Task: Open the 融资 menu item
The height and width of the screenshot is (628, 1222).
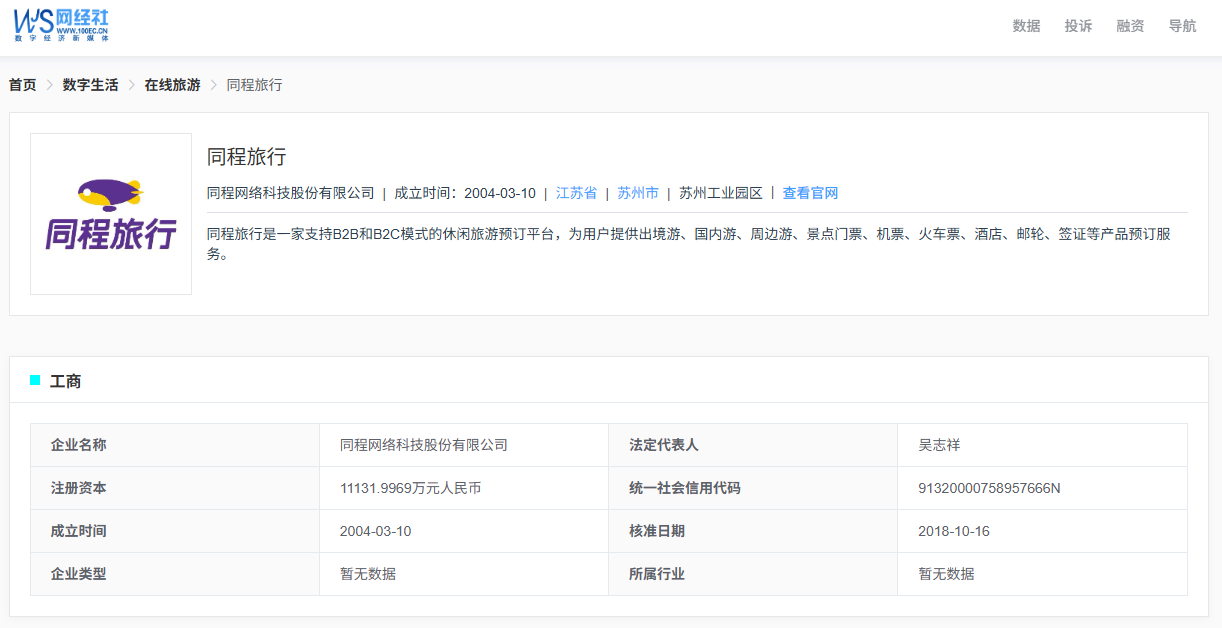Action: click(x=1130, y=26)
